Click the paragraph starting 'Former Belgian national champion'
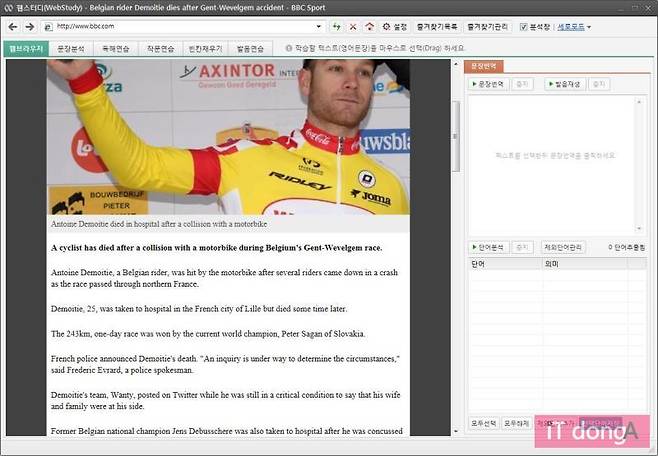The width and height of the screenshot is (658, 456). coord(227,431)
